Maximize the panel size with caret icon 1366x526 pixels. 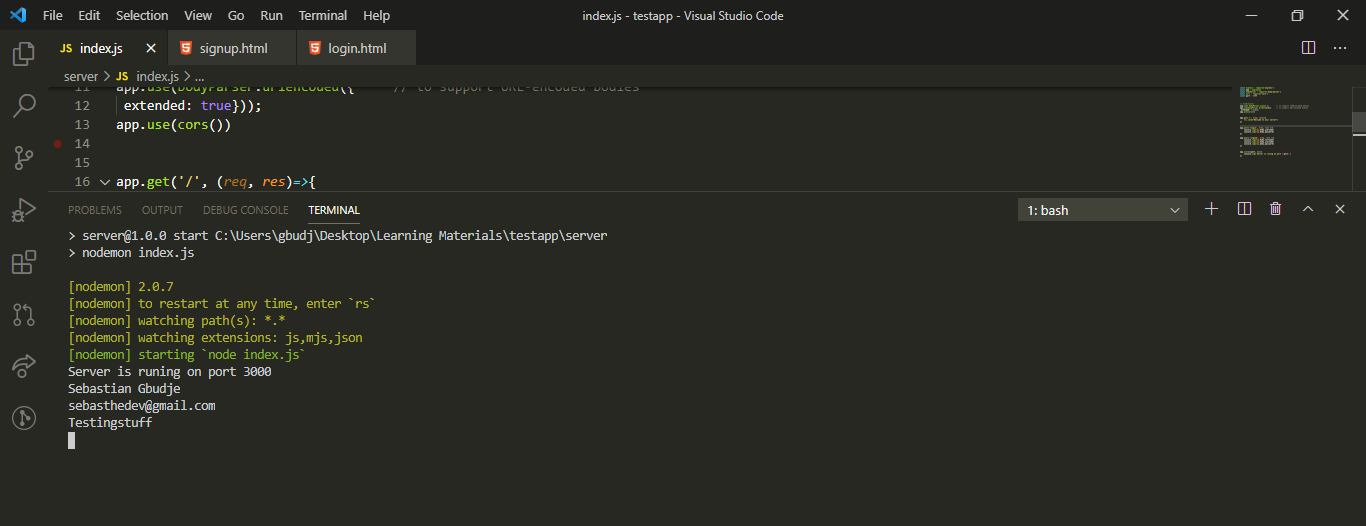tap(1308, 209)
